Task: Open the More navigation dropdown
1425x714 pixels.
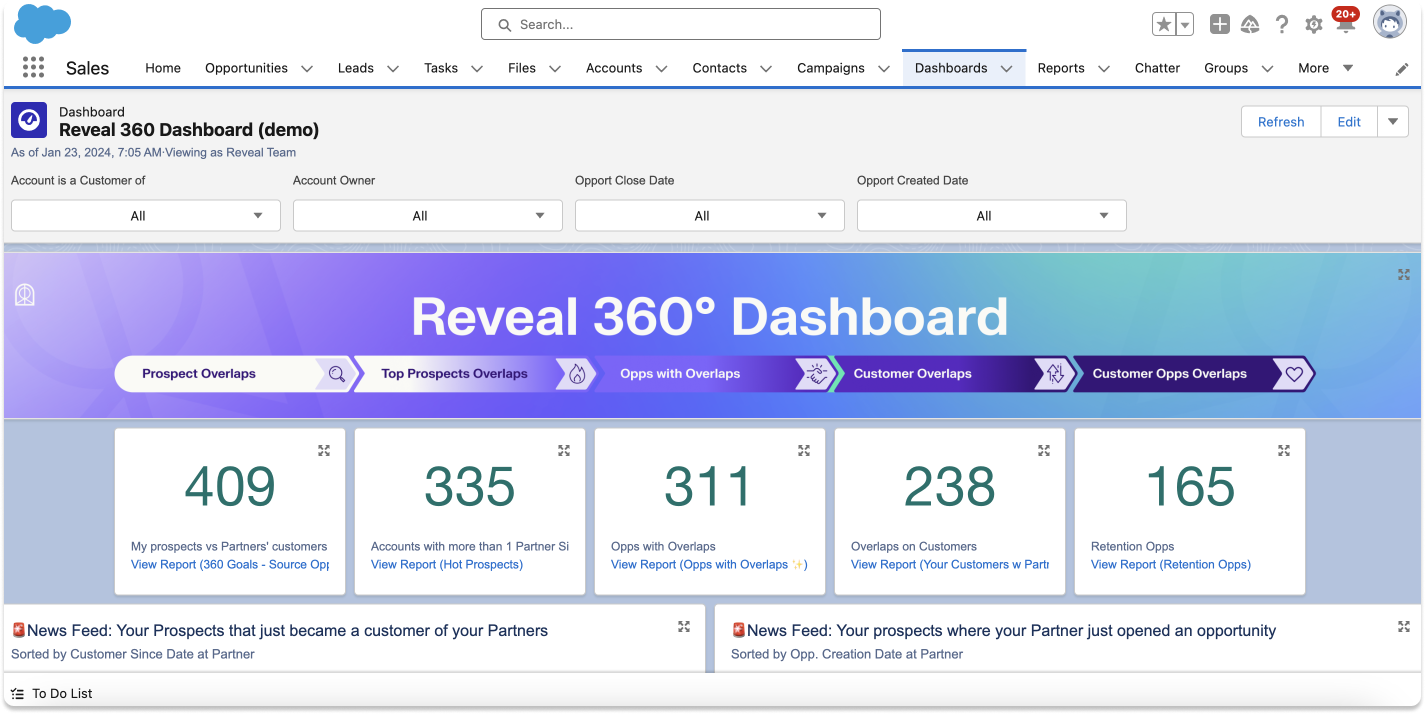Action: click(x=1325, y=68)
